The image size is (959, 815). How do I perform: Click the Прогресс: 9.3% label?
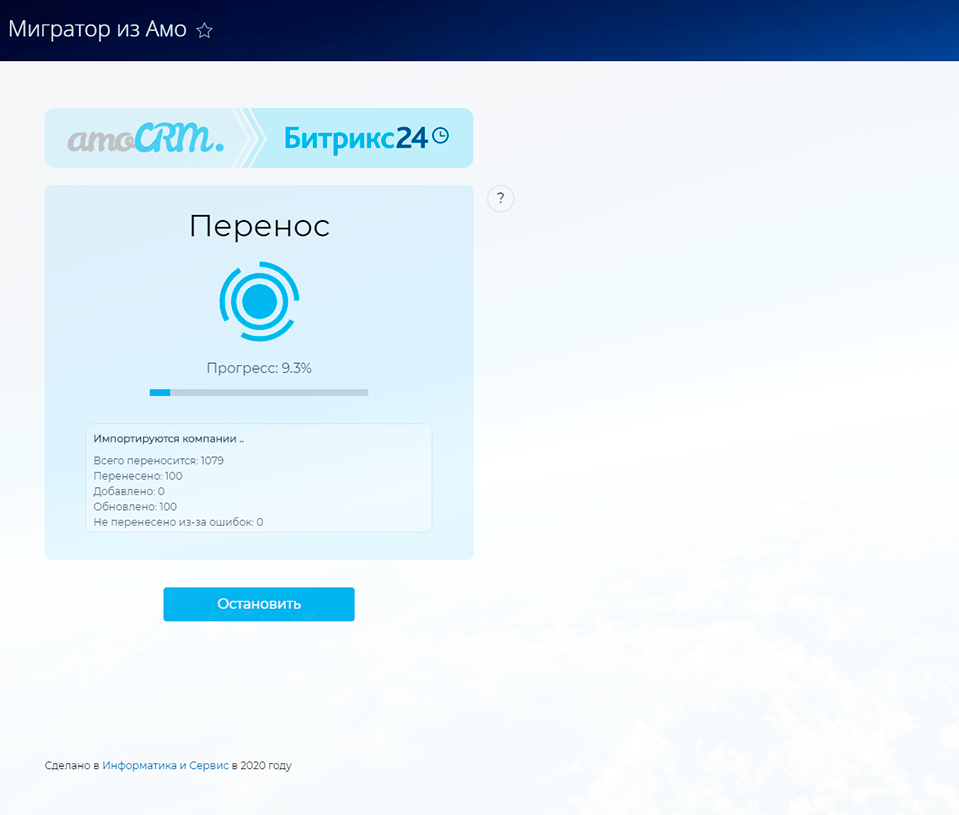(x=259, y=368)
